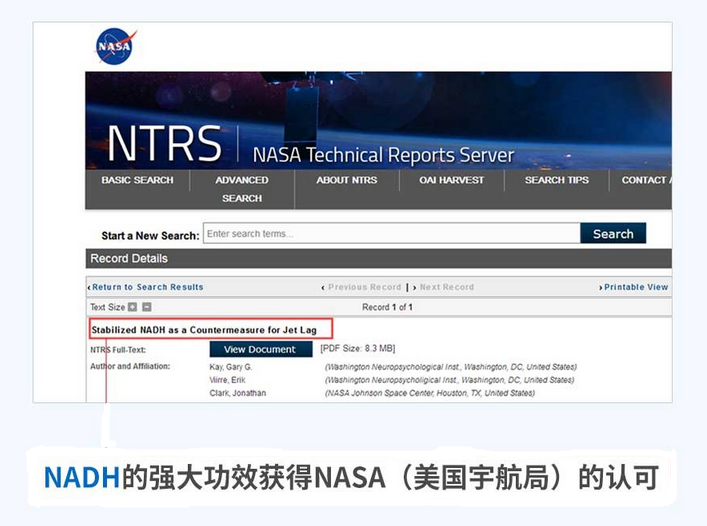Go to About NTRS page
Screen dimensions: 707x526
point(347,180)
